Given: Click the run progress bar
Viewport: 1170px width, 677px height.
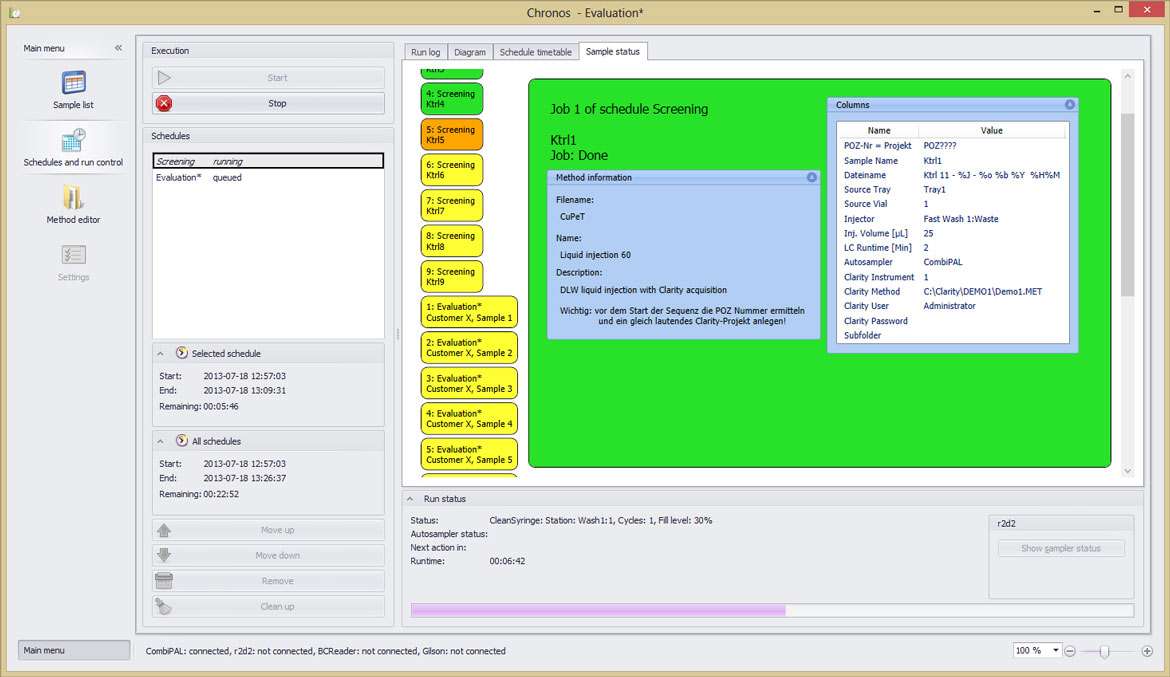Looking at the screenshot, I should point(772,611).
